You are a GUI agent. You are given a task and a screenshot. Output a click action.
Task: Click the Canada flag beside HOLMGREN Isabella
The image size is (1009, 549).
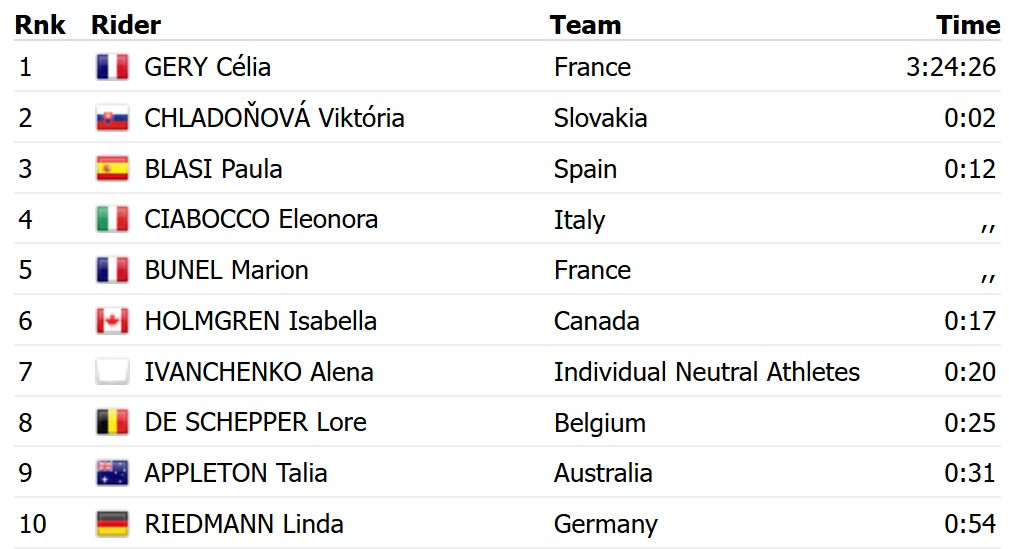pos(112,321)
